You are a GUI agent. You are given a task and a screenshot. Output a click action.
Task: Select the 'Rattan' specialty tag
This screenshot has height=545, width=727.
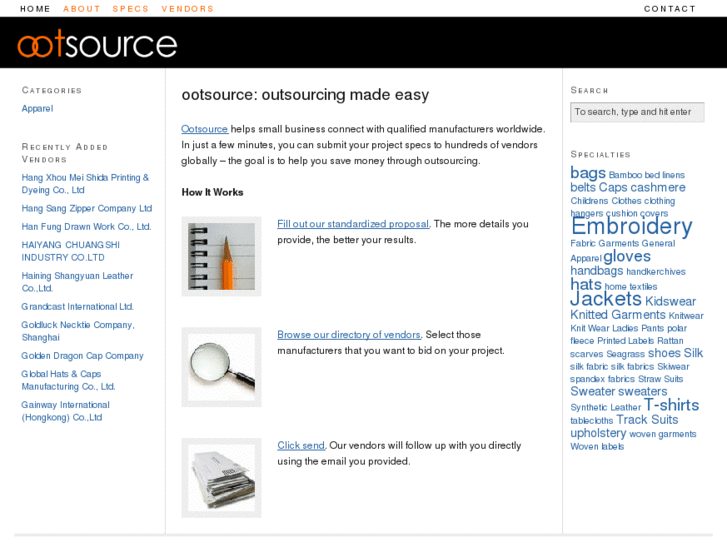pos(670,341)
